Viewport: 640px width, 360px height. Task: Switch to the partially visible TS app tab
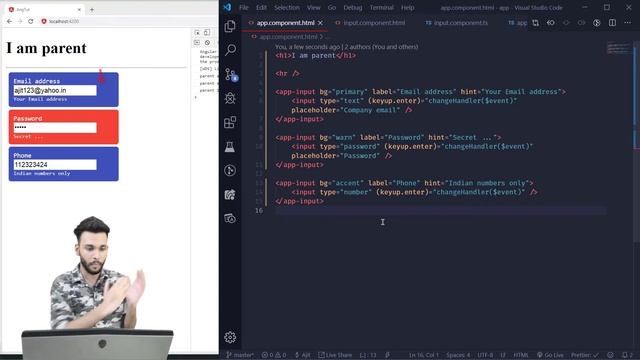(518, 23)
